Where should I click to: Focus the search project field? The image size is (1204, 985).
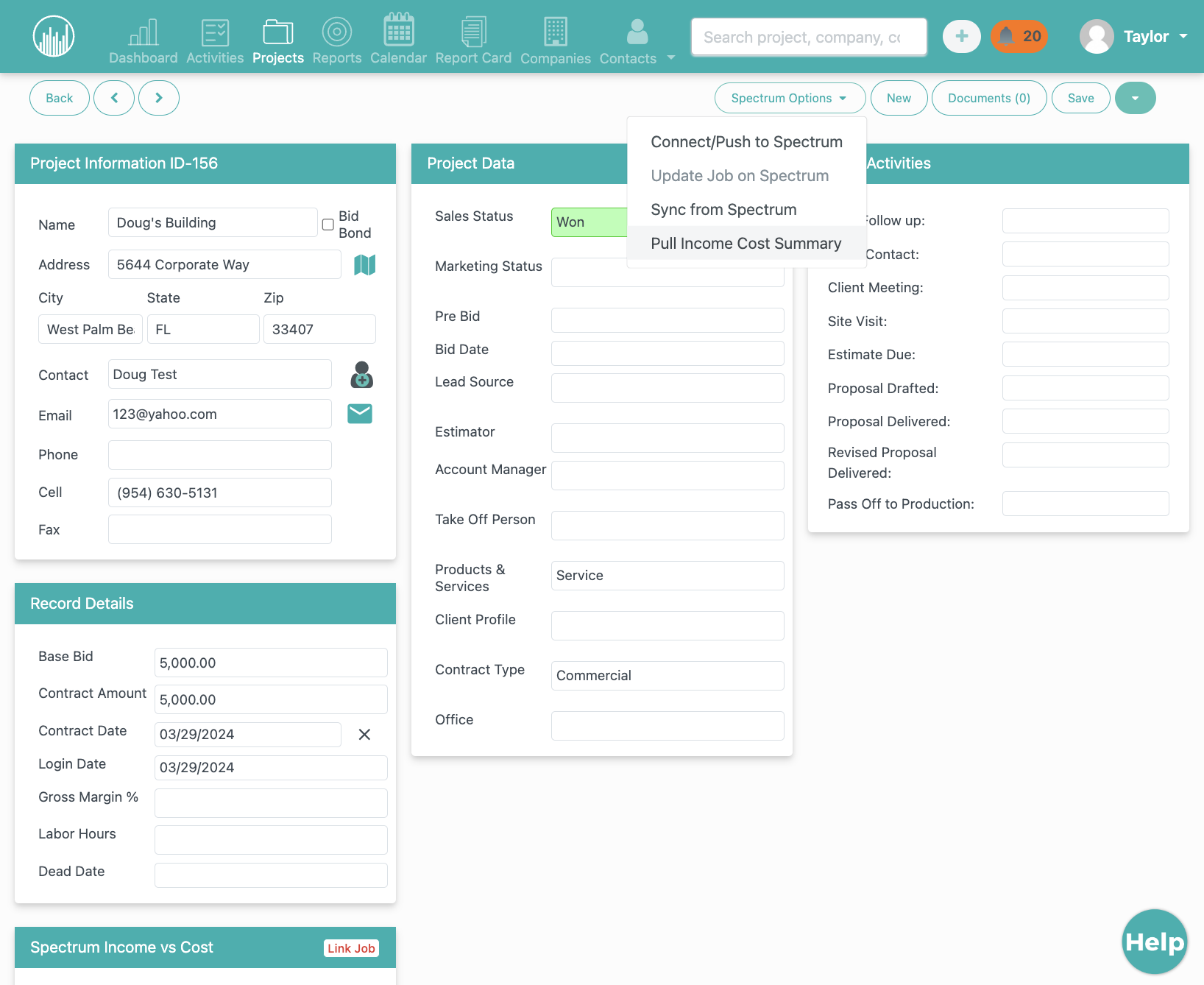click(809, 37)
